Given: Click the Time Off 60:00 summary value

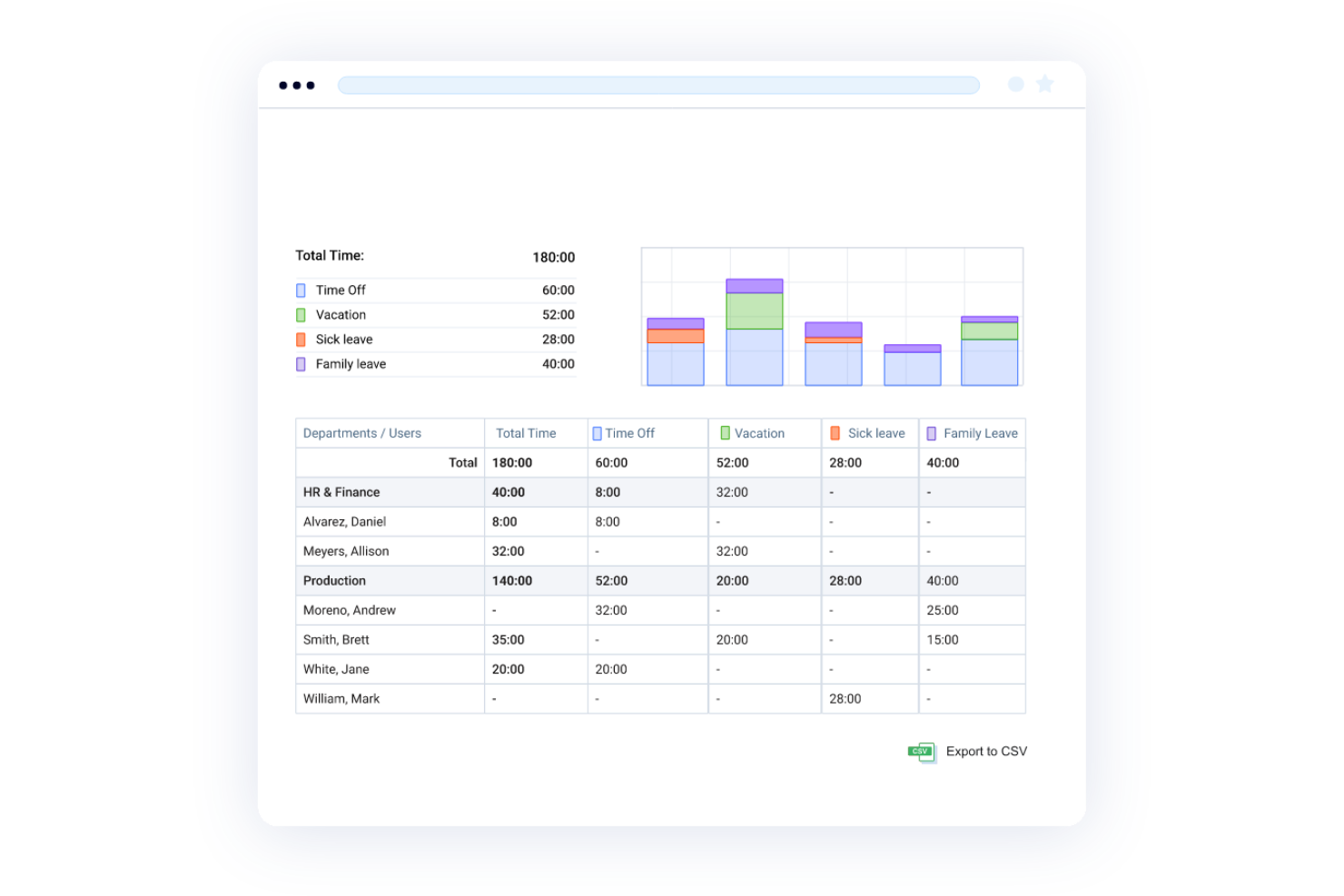Looking at the screenshot, I should 558,290.
